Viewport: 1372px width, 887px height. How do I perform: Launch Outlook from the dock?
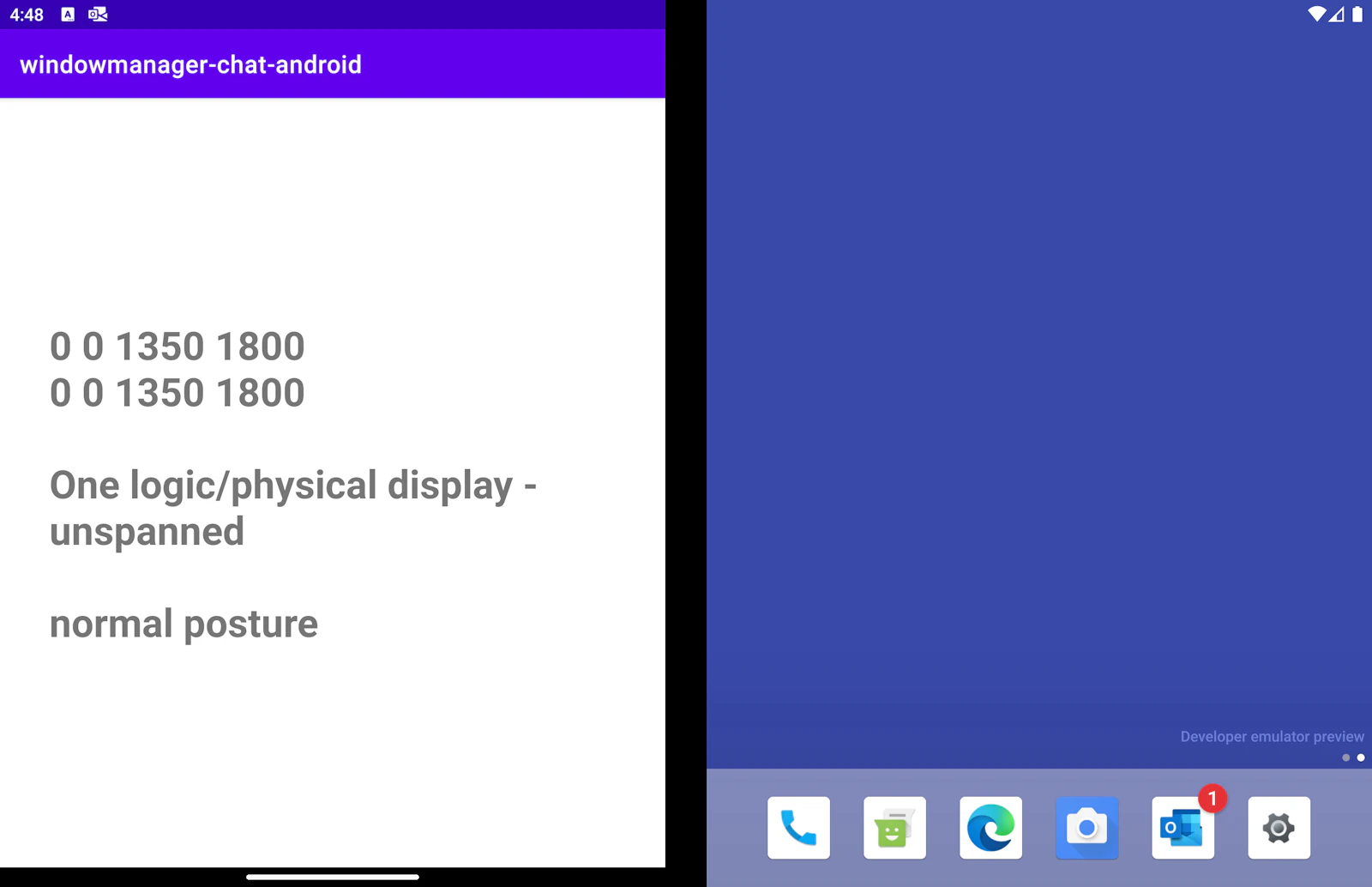pyautogui.click(x=1182, y=828)
